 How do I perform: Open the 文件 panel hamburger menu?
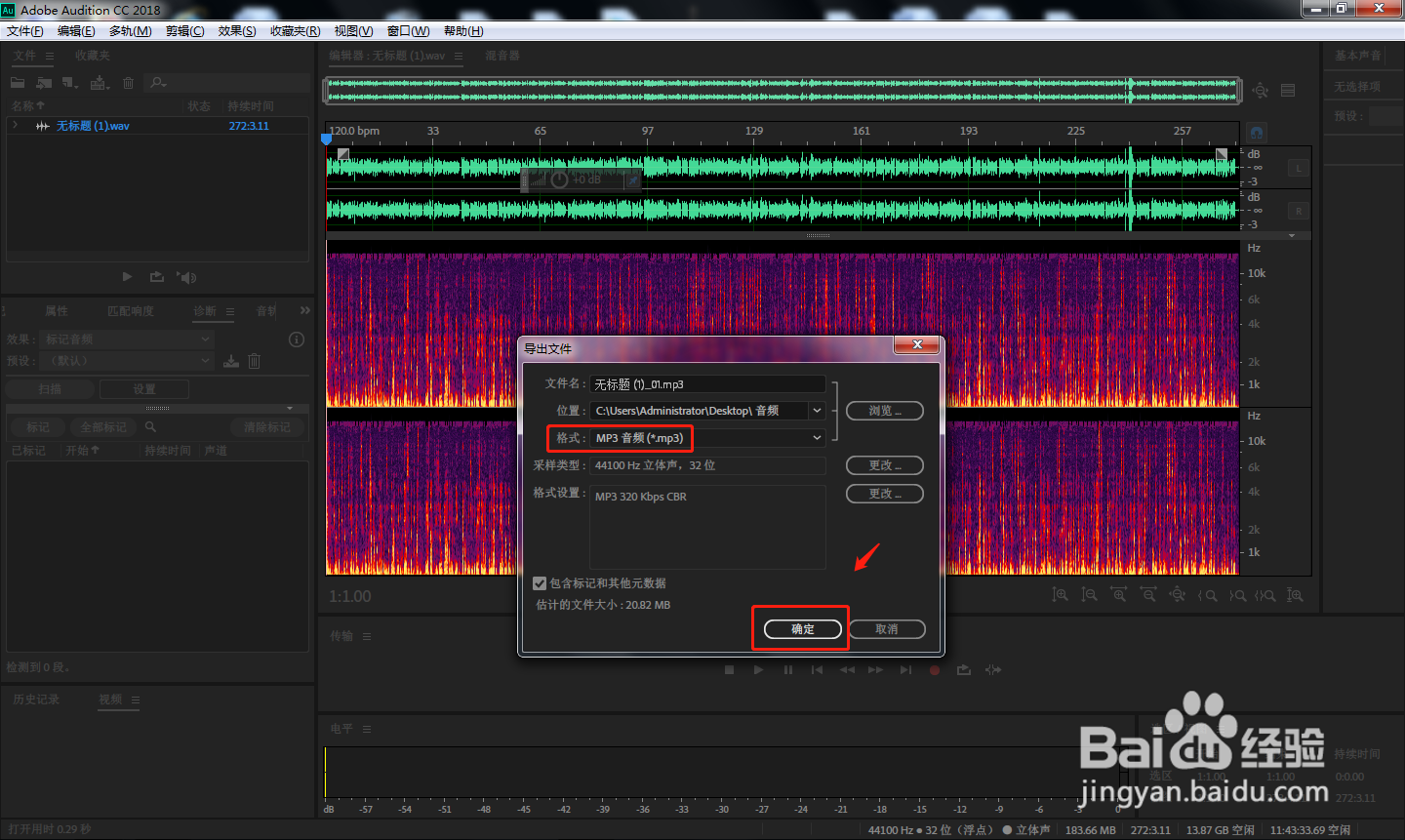pos(50,57)
